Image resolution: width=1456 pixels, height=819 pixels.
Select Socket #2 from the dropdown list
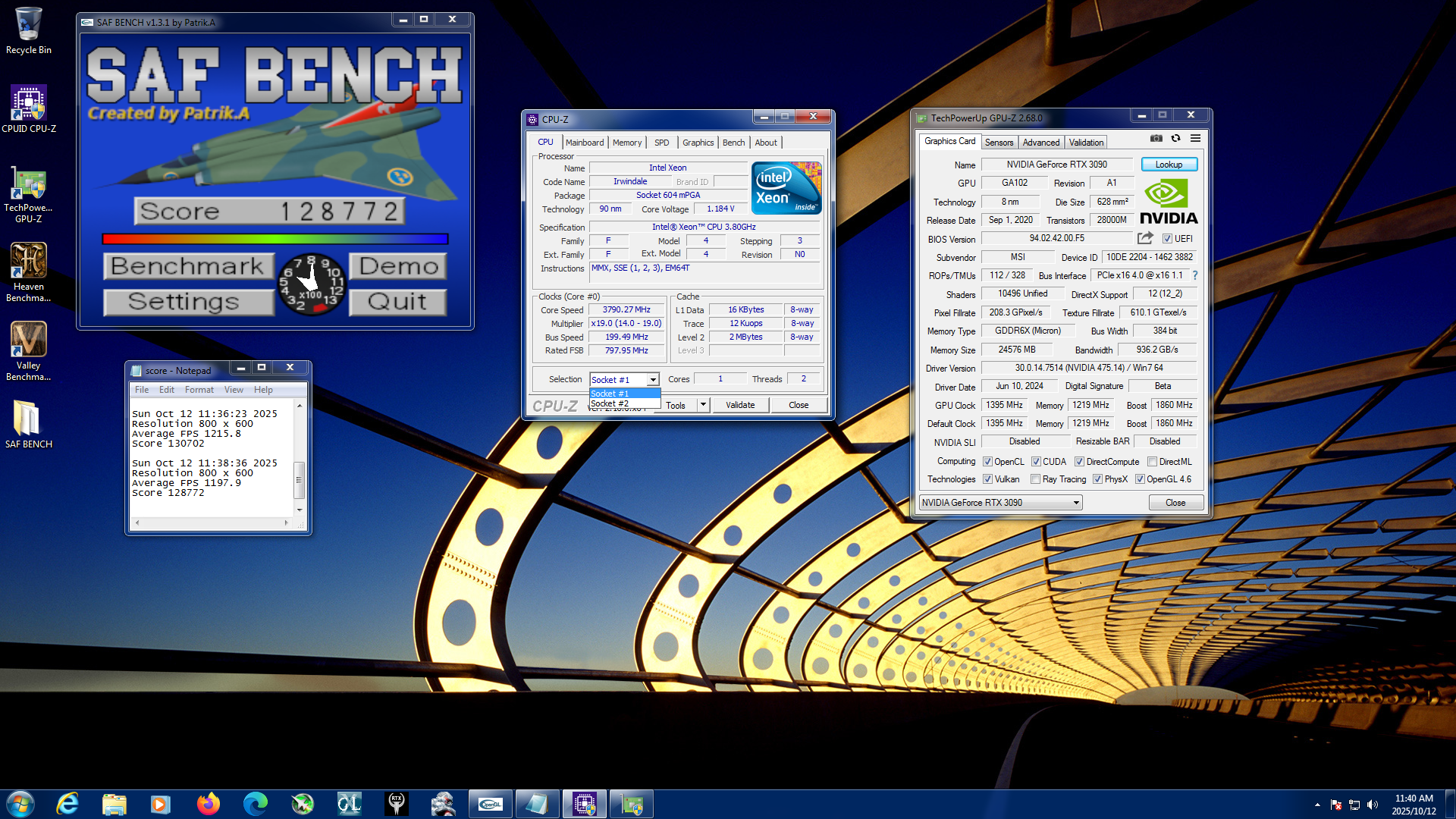[610, 403]
